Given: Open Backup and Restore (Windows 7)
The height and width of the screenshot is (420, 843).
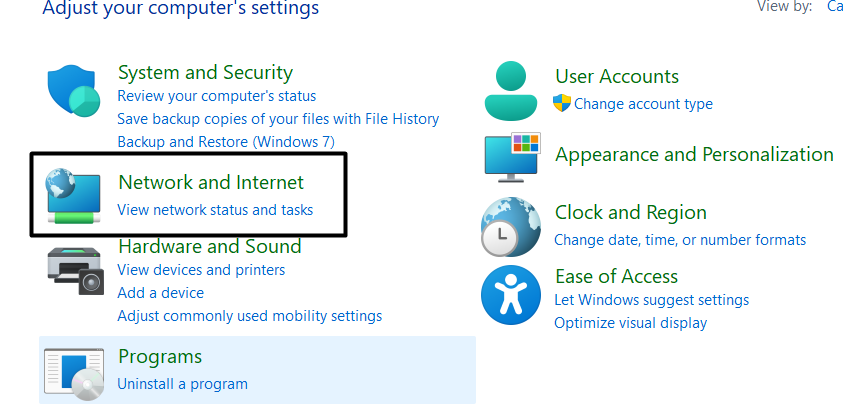Looking at the screenshot, I should 225,142.
